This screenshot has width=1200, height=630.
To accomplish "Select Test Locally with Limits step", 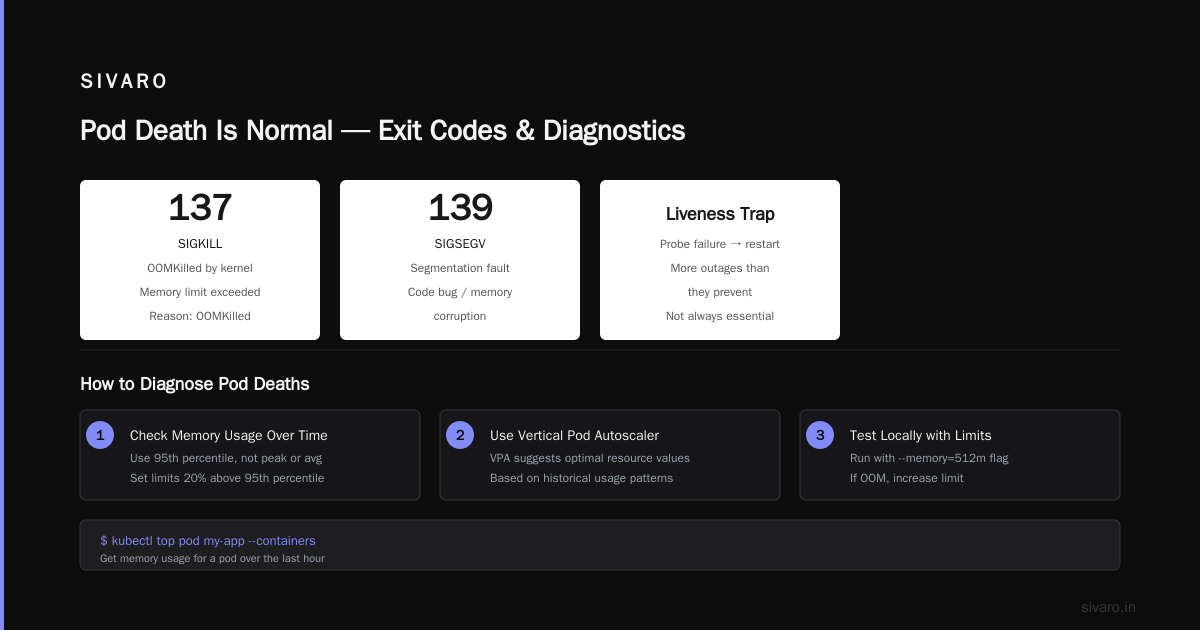I will point(920,435).
